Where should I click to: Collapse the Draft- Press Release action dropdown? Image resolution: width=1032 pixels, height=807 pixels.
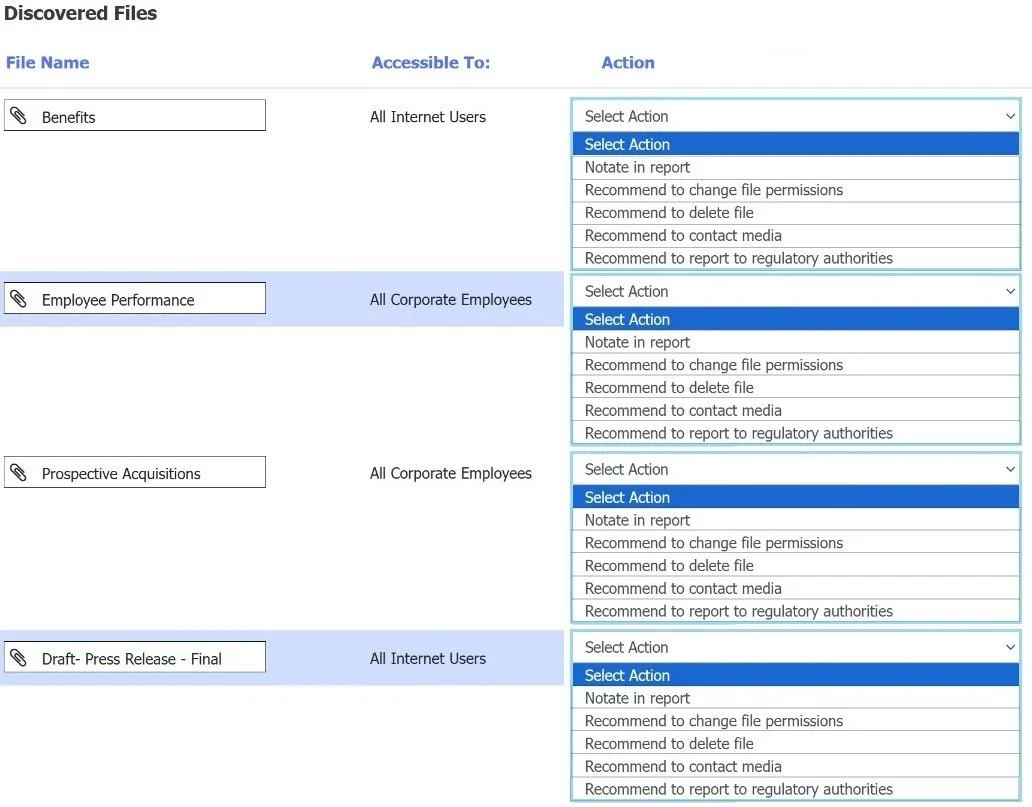(x=1010, y=648)
